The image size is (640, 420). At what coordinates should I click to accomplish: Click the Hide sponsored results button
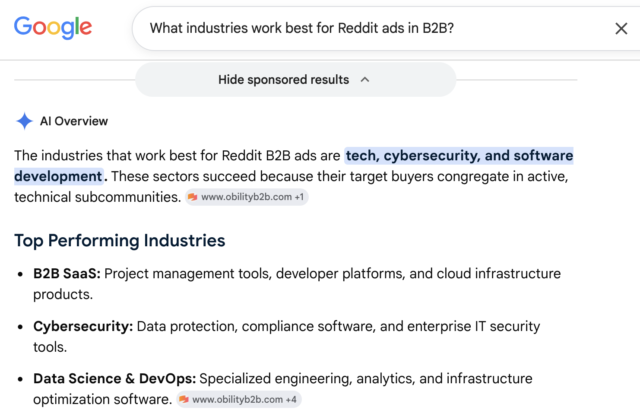click(295, 80)
